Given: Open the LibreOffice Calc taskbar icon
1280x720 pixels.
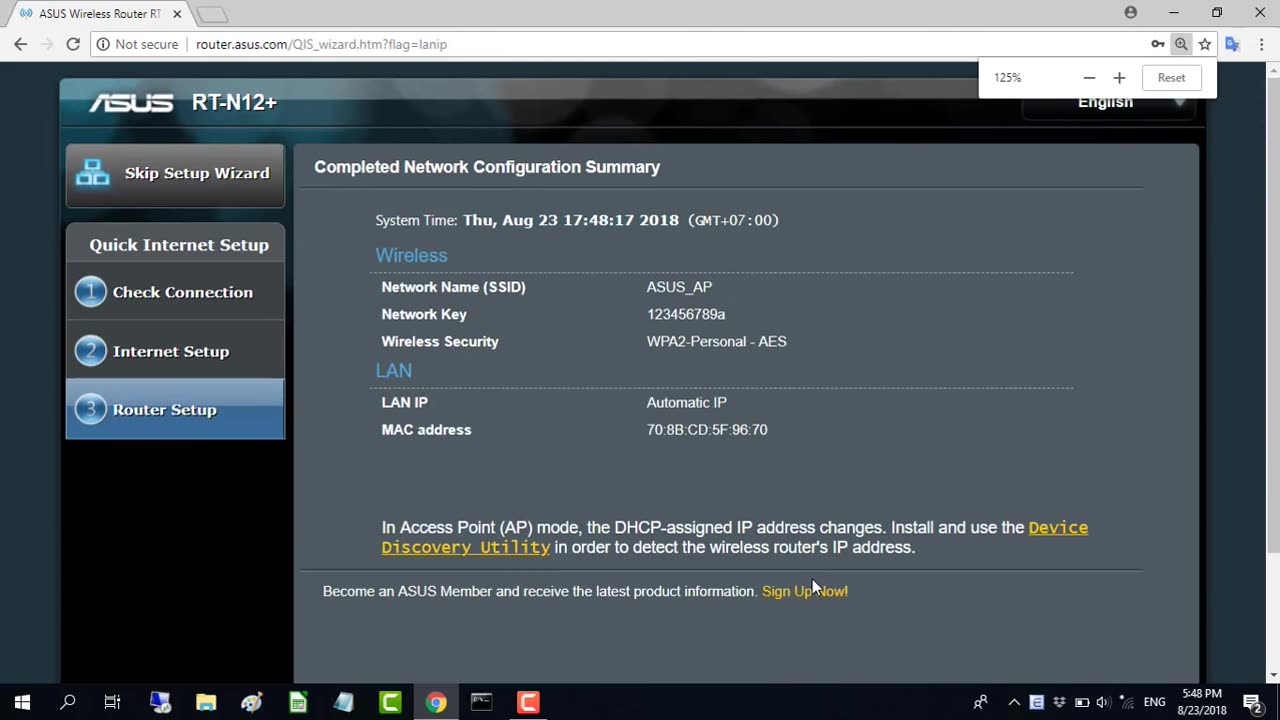Looking at the screenshot, I should coord(298,702).
